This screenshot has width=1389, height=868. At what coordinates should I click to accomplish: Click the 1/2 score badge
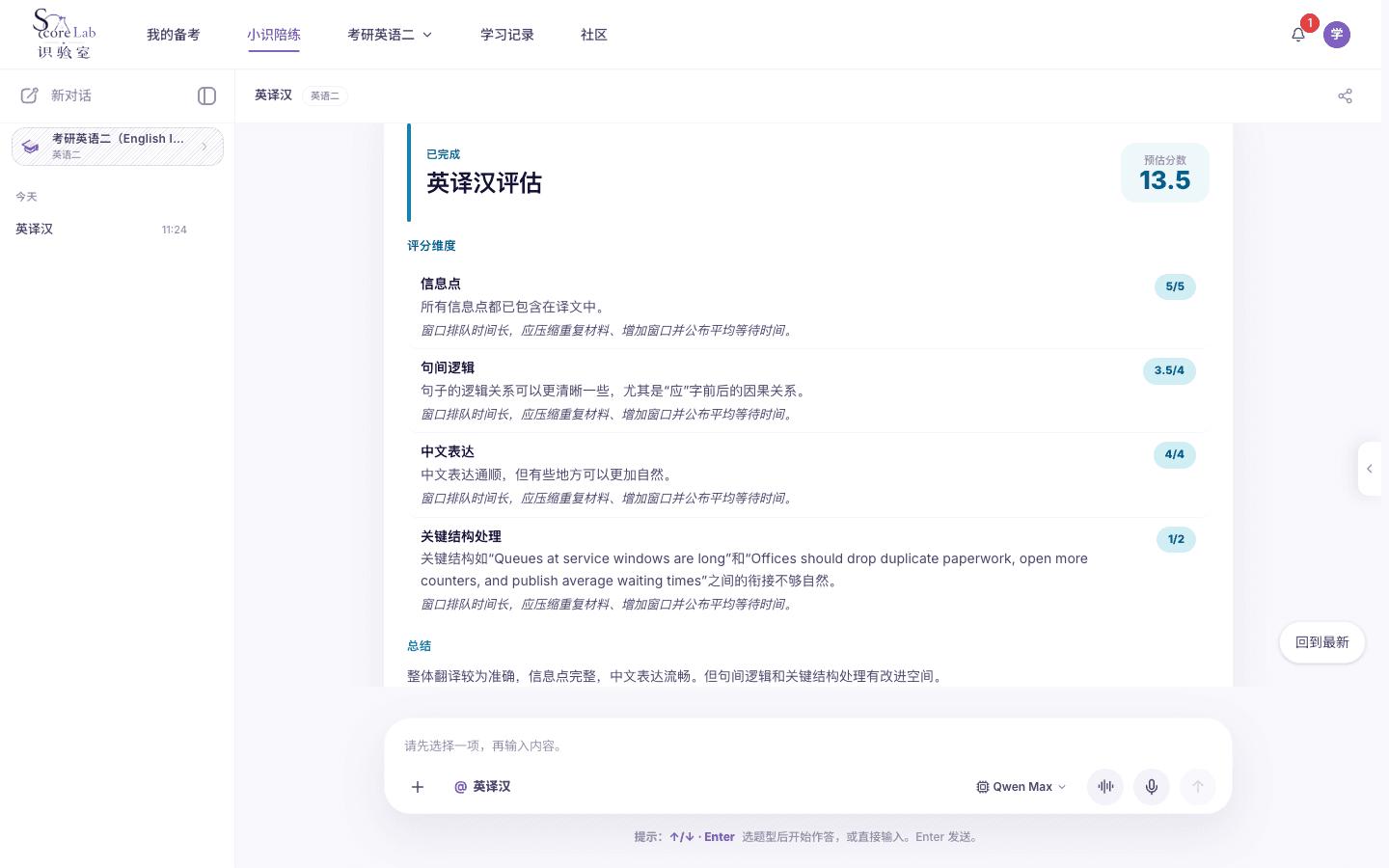pos(1176,539)
